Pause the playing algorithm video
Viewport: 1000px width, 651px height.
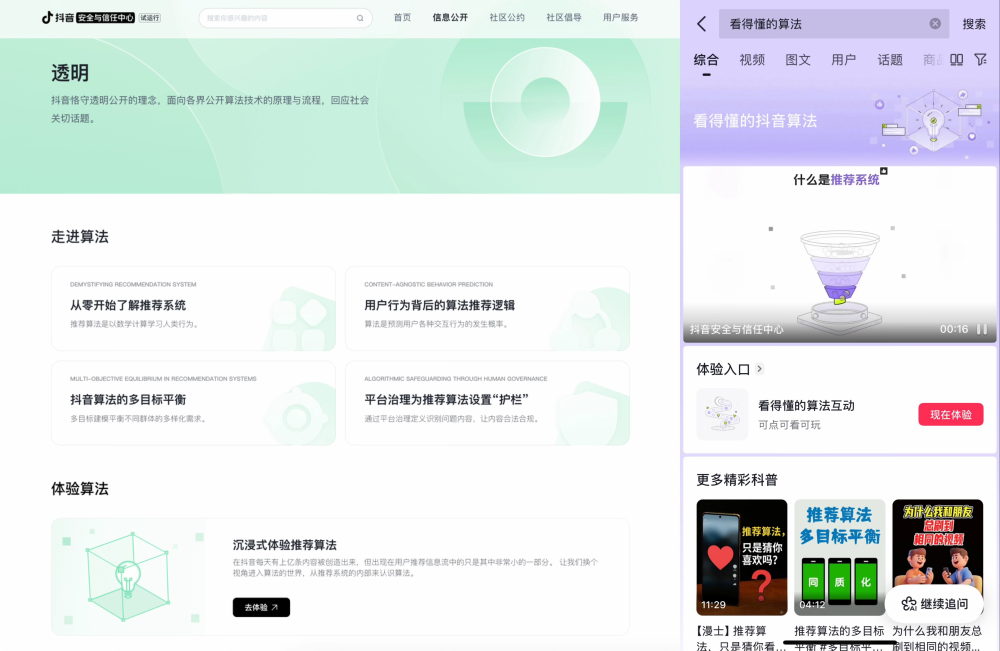click(980, 331)
